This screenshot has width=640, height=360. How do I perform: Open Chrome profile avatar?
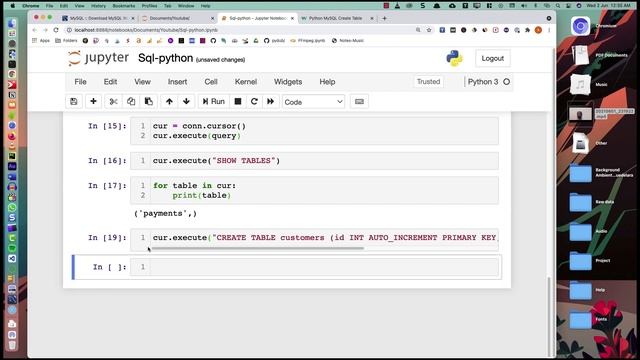coord(538,30)
